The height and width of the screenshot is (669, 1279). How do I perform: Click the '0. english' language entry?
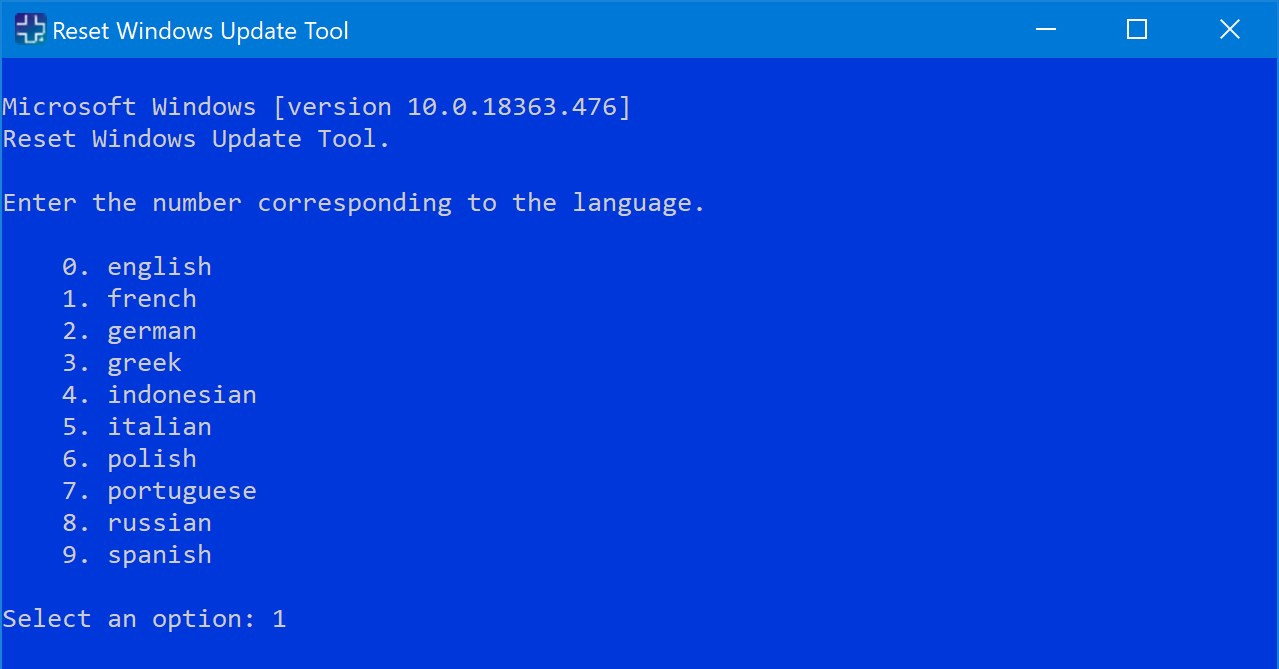(x=137, y=267)
